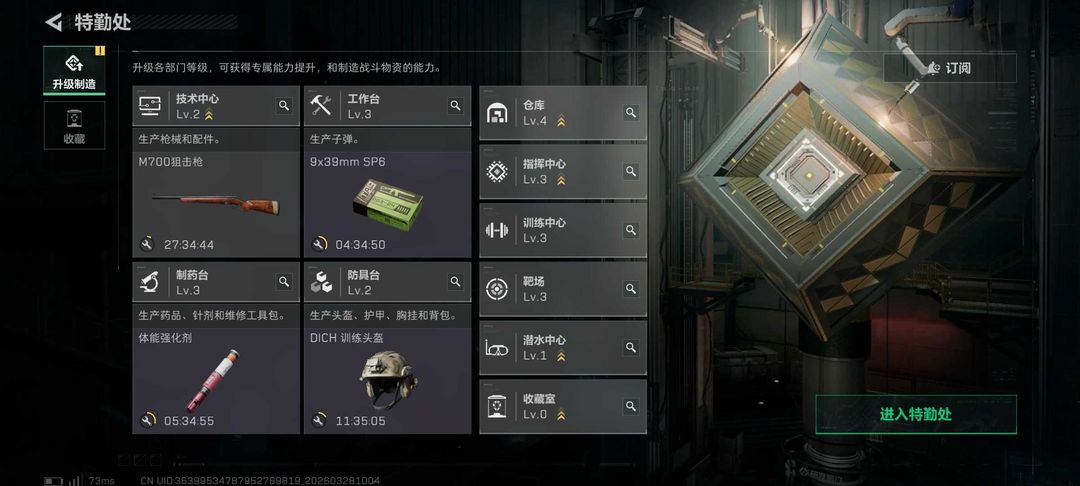Image resolution: width=1080 pixels, height=486 pixels.
Task: Click upgrade arrows beside 技术中心 Lv.2
Action: pyautogui.click(x=209, y=114)
